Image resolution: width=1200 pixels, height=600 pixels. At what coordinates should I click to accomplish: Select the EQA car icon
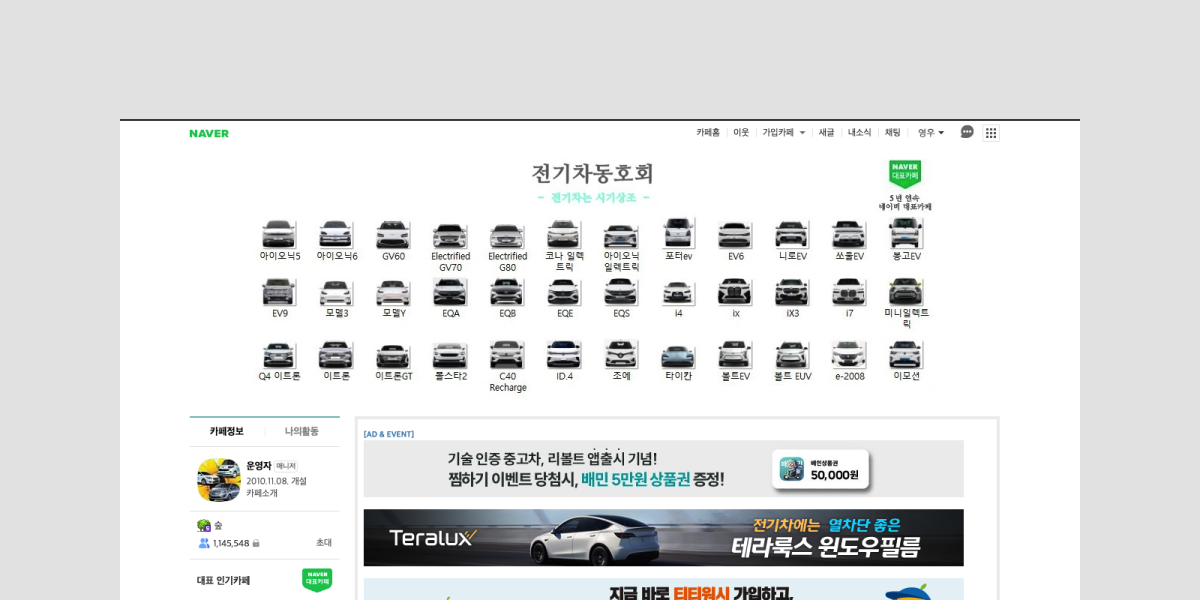pos(450,291)
